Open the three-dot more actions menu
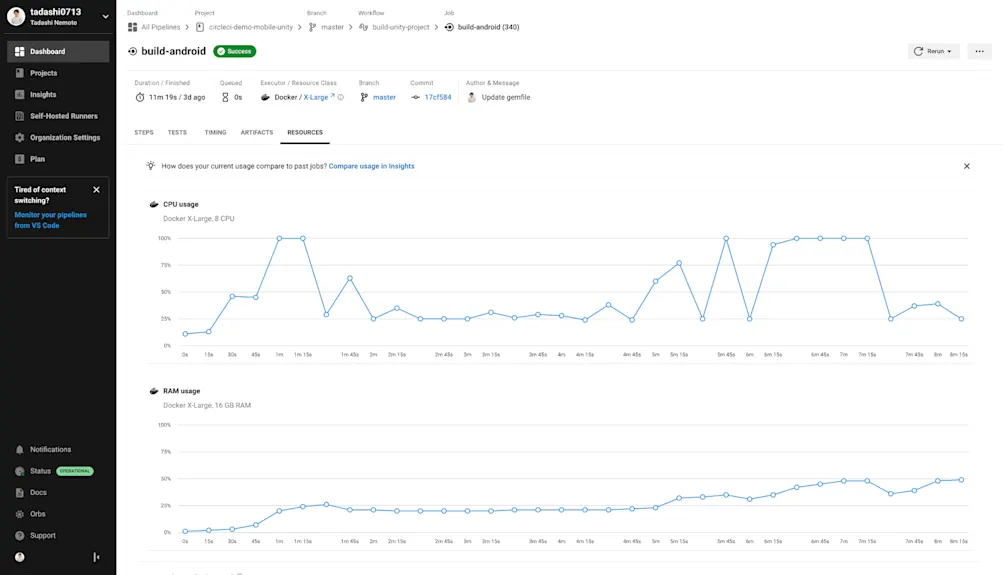 click(979, 51)
